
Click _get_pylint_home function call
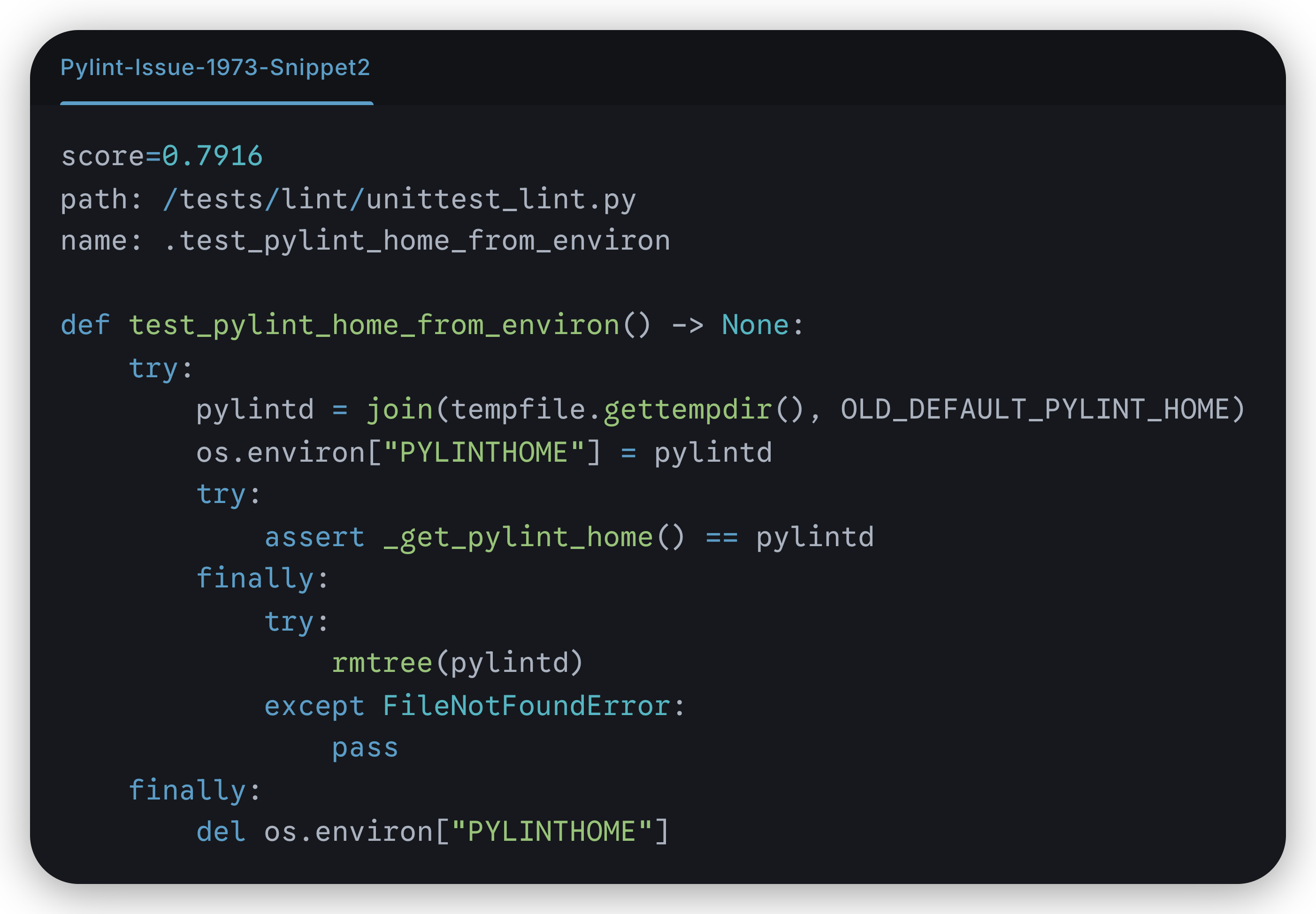tap(518, 537)
